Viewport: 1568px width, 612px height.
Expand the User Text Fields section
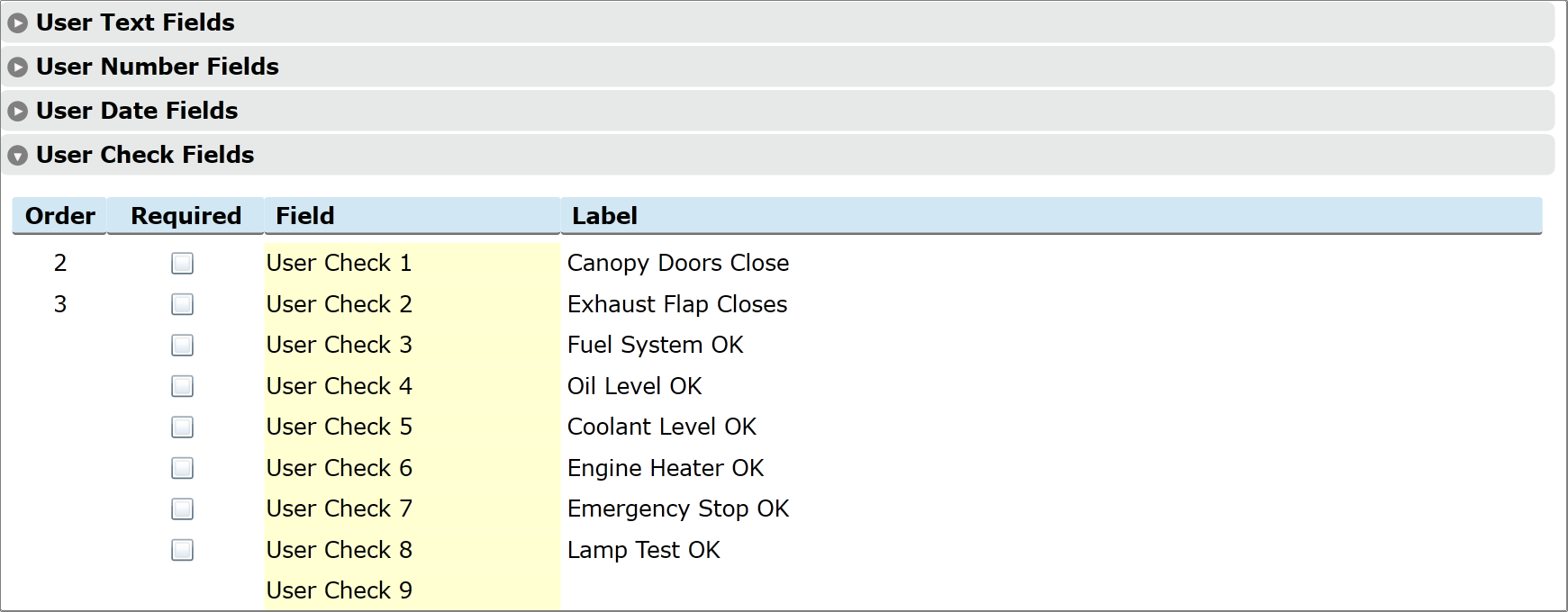(135, 22)
